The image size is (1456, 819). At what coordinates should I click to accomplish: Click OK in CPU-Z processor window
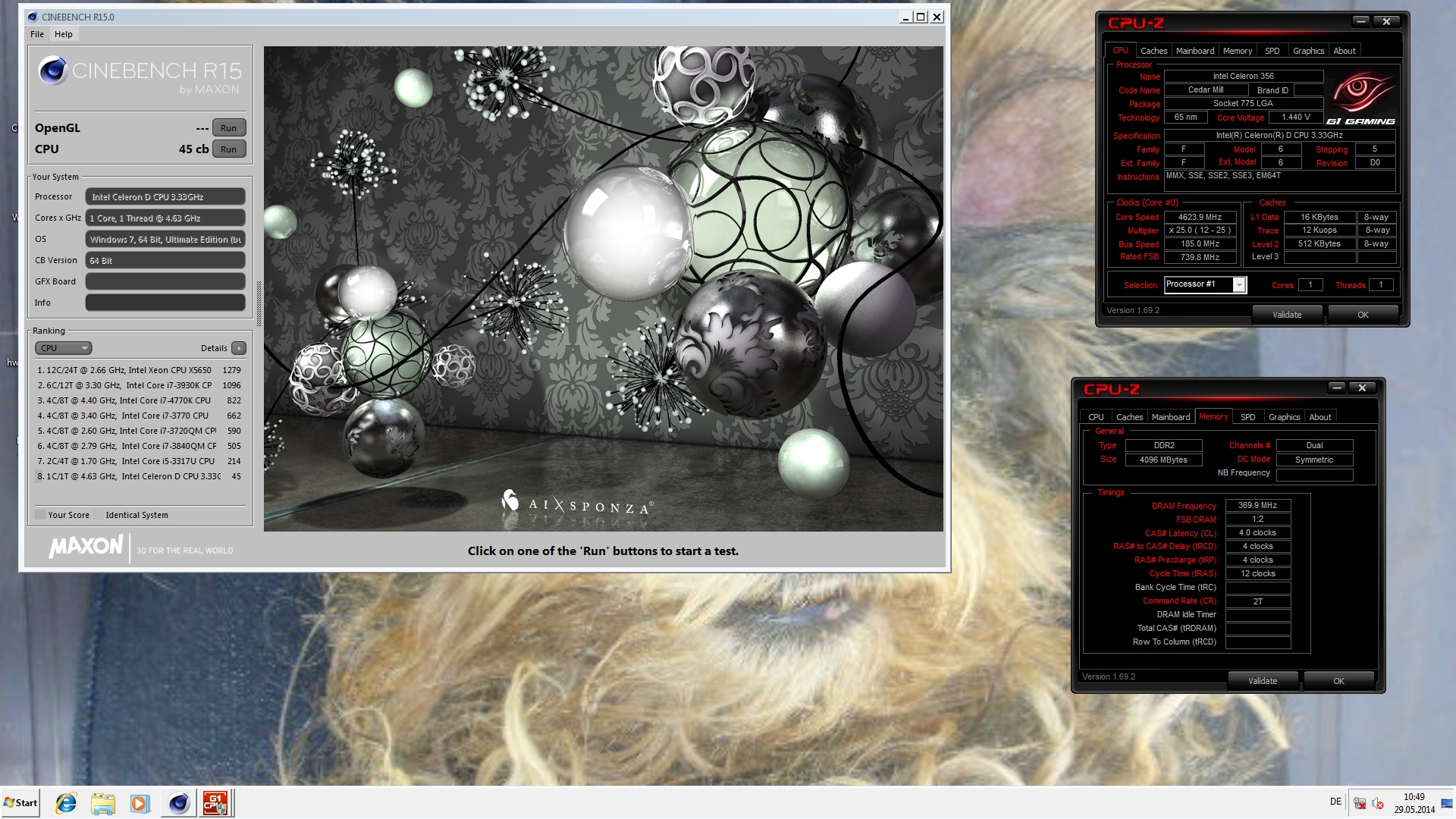pos(1363,315)
